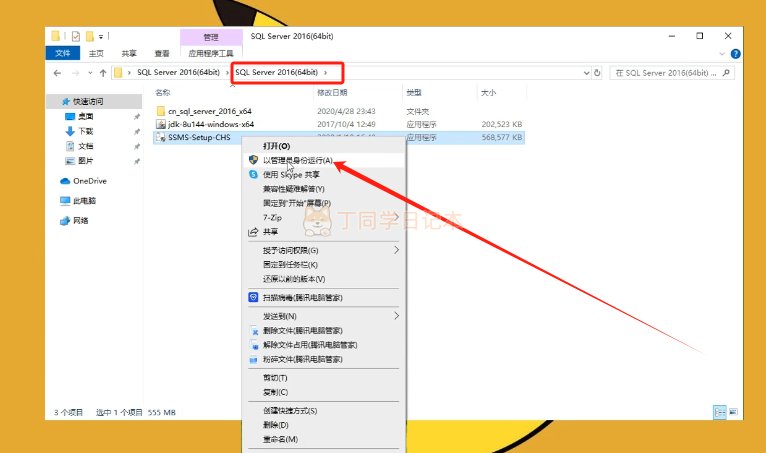Choose 粉碎文件(腾讯电脑管家)
Image resolution: width=766 pixels, height=453 pixels.
324,359
